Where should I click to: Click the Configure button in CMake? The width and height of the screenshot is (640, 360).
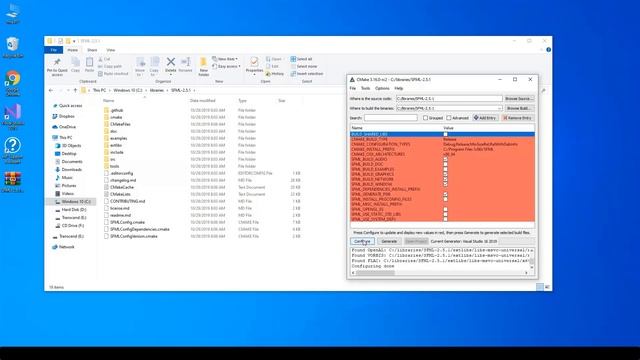[x=362, y=241]
